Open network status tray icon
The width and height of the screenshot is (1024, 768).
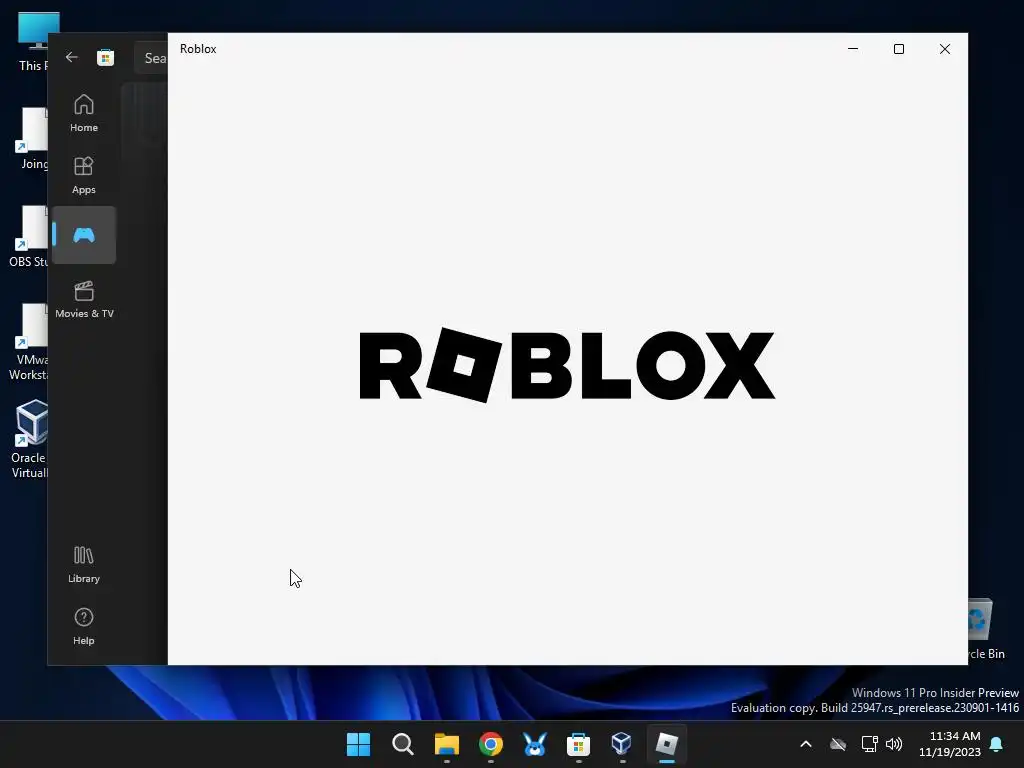pos(869,744)
